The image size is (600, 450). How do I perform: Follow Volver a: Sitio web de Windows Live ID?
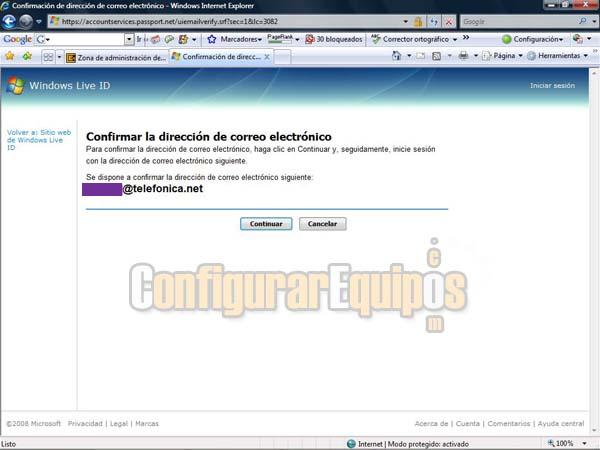tap(39, 140)
